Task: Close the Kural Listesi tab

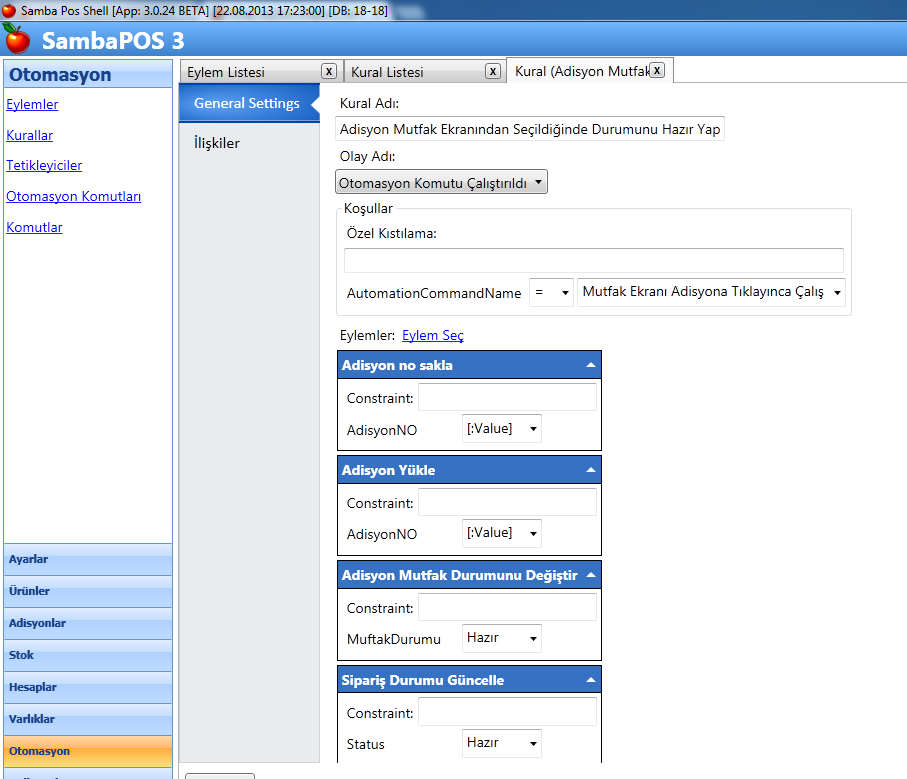Action: coord(493,71)
